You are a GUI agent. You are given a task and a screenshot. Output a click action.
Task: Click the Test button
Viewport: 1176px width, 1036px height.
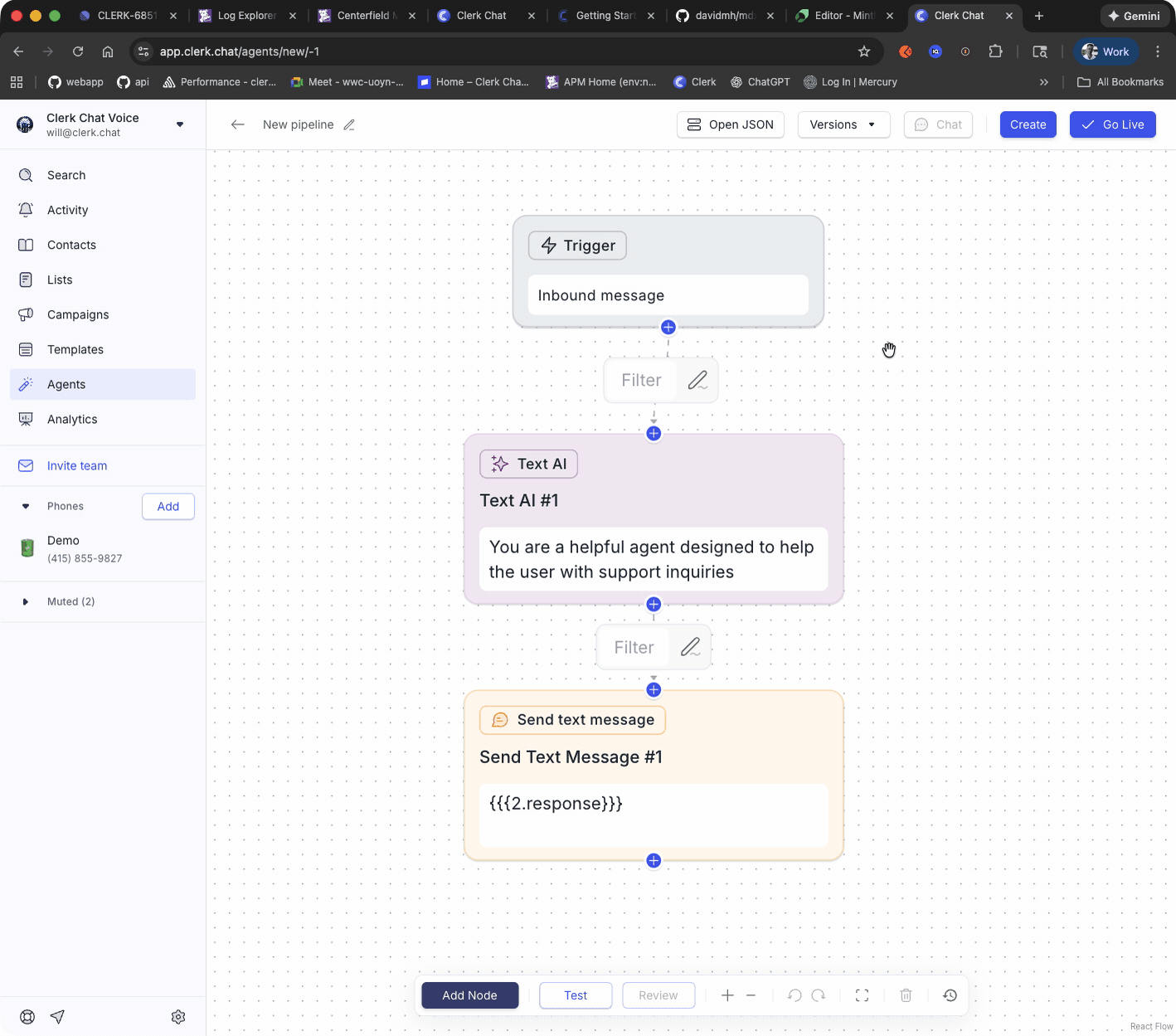click(x=576, y=995)
